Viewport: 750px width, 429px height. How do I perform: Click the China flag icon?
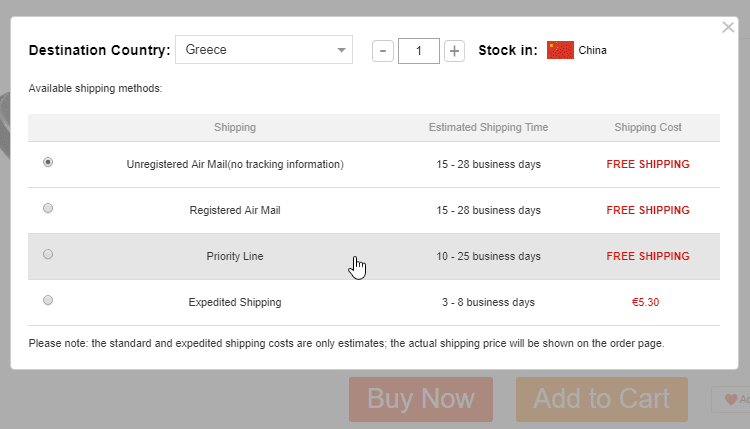(x=560, y=50)
